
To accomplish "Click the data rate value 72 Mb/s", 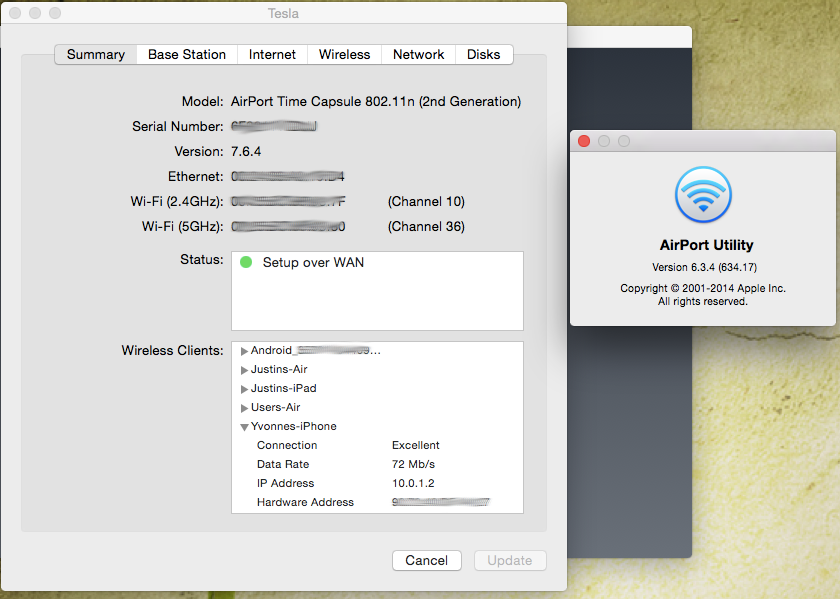I will pyautogui.click(x=414, y=464).
